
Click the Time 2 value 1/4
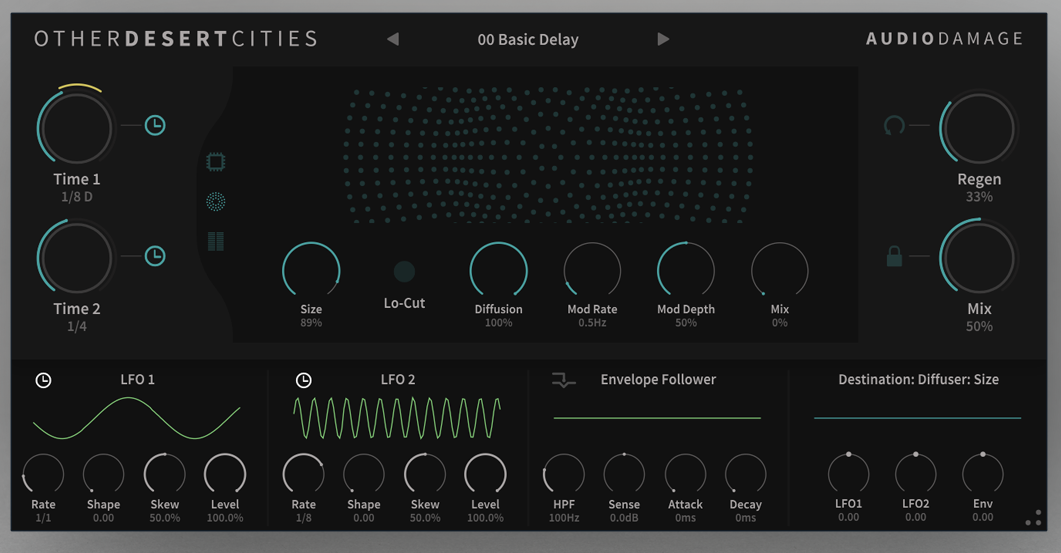click(x=76, y=326)
